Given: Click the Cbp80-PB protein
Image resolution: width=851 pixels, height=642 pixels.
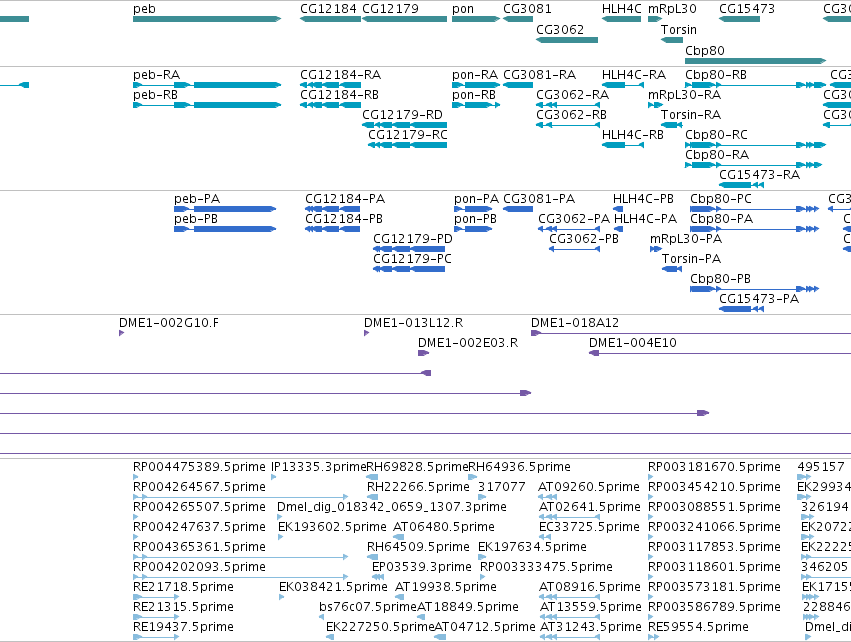Looking at the screenshot, I should [x=754, y=289].
